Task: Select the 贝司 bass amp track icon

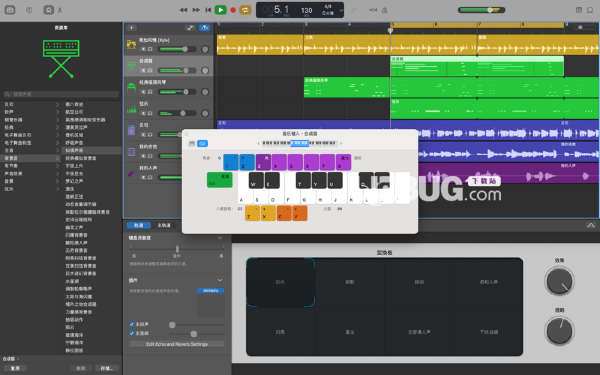Action: pyautogui.click(x=131, y=130)
